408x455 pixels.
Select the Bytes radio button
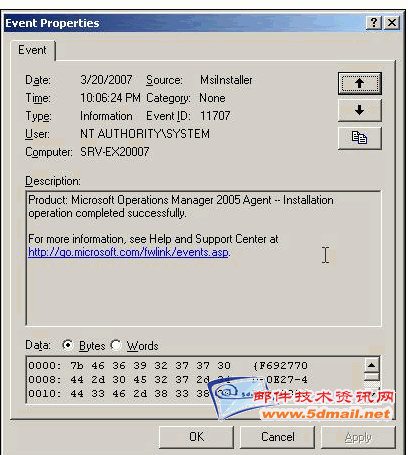coord(68,345)
